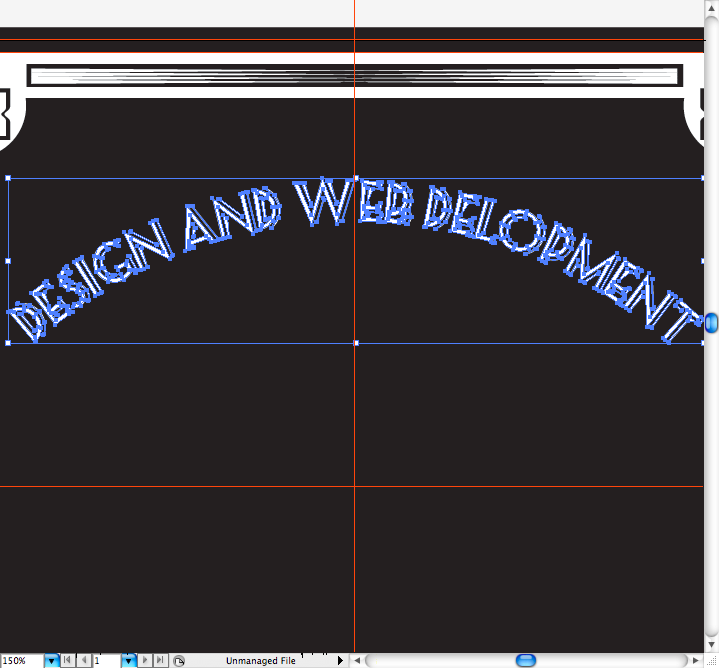This screenshot has height=668, width=719.
Task: Click the horizontal scrollbar right arrow
Action: 696,660
